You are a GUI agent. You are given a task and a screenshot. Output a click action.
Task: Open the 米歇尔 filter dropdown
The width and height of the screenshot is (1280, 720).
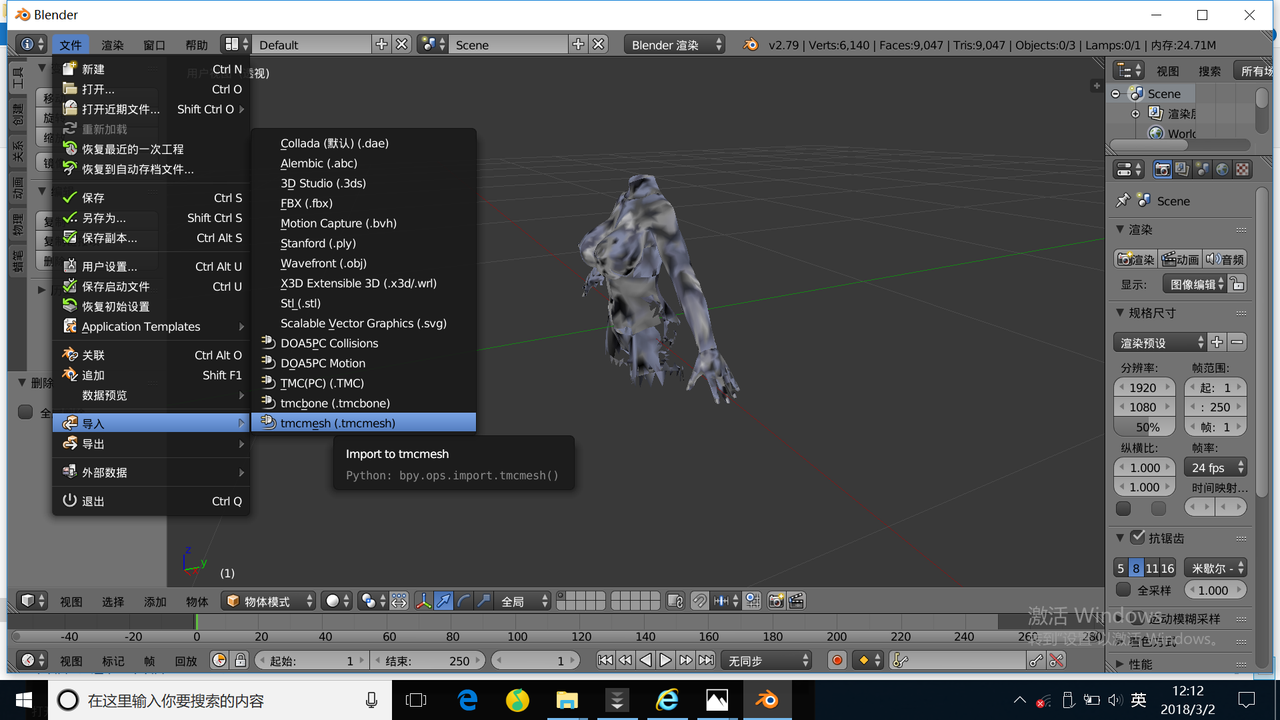click(1216, 568)
